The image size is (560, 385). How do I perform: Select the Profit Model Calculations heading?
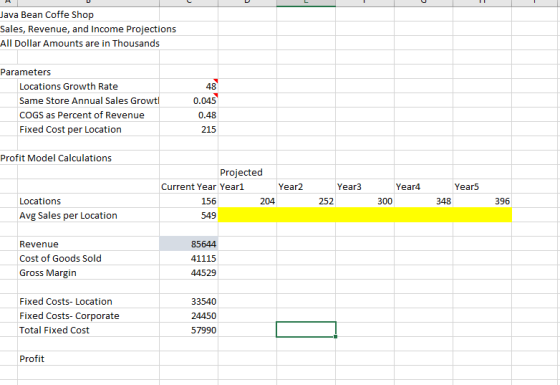[56, 158]
